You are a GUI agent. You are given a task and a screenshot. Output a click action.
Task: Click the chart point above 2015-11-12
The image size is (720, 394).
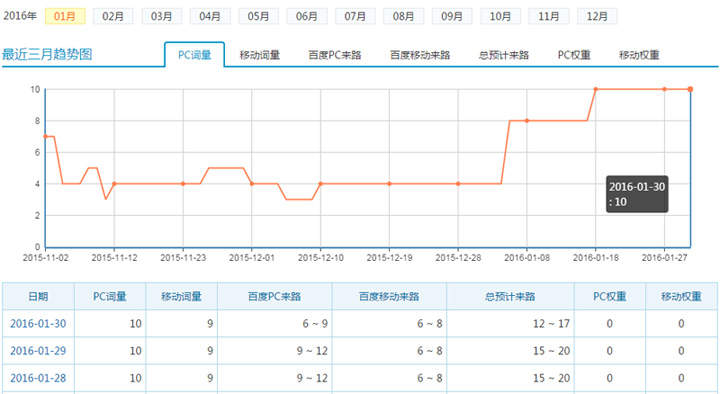pos(114,184)
